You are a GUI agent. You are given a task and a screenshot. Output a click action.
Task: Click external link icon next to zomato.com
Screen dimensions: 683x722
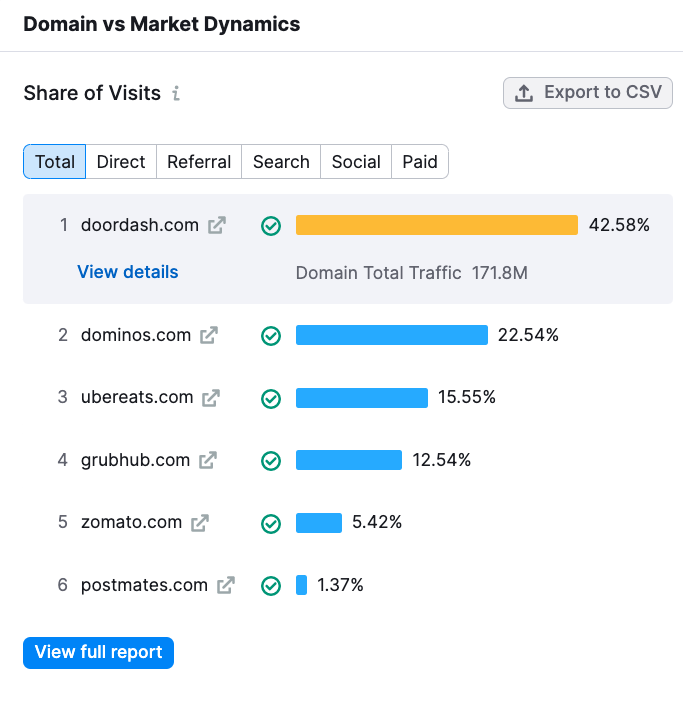(x=200, y=523)
